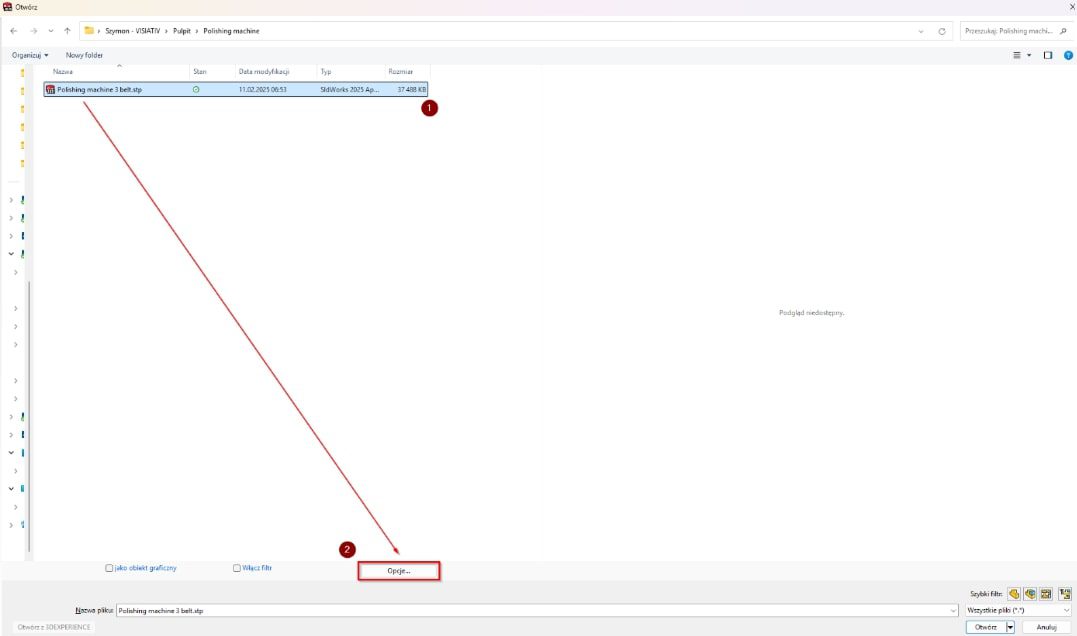
Task: Select Polishing machine in the address path
Action: (x=231, y=31)
